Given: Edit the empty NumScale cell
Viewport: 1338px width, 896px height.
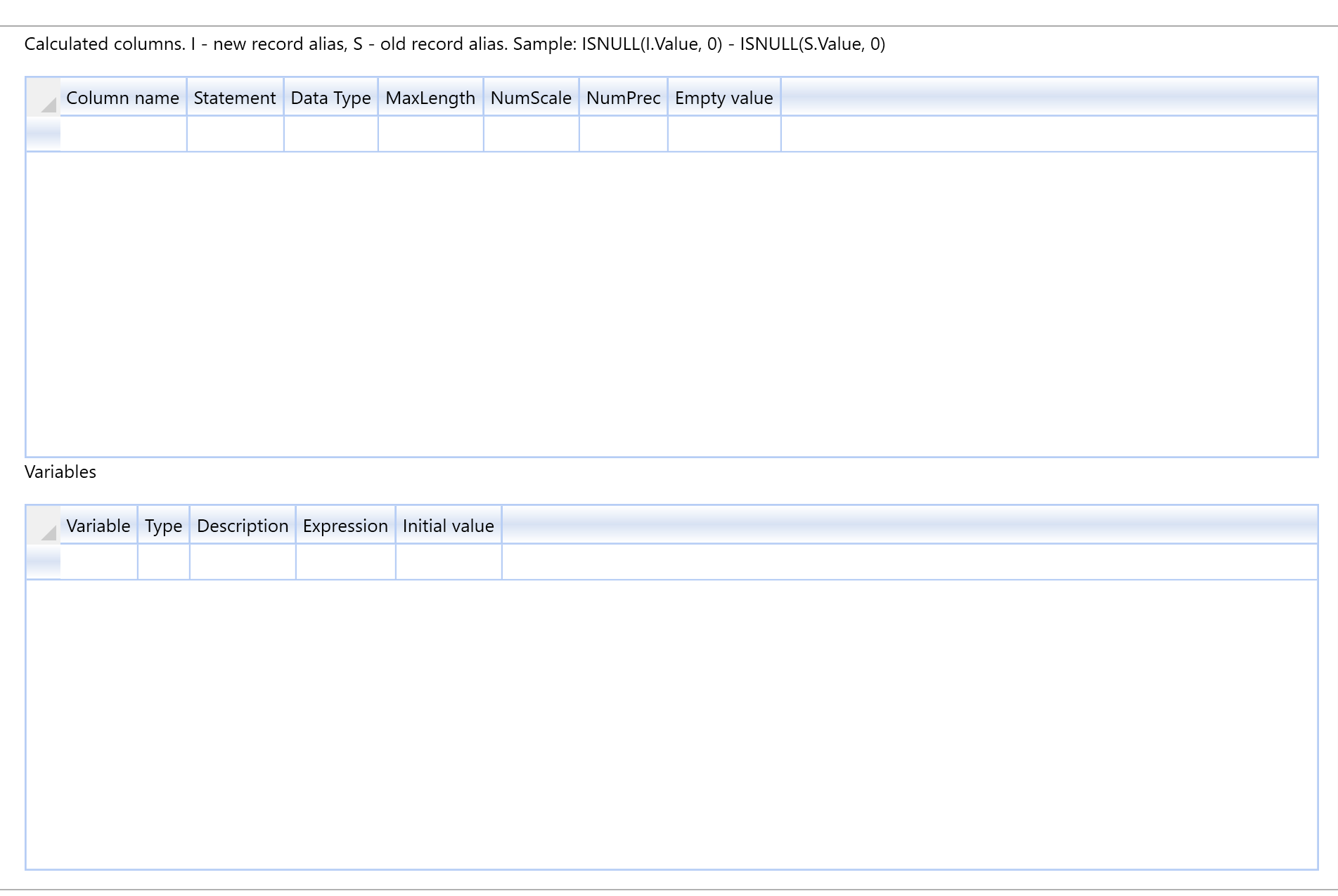Looking at the screenshot, I should pos(531,134).
